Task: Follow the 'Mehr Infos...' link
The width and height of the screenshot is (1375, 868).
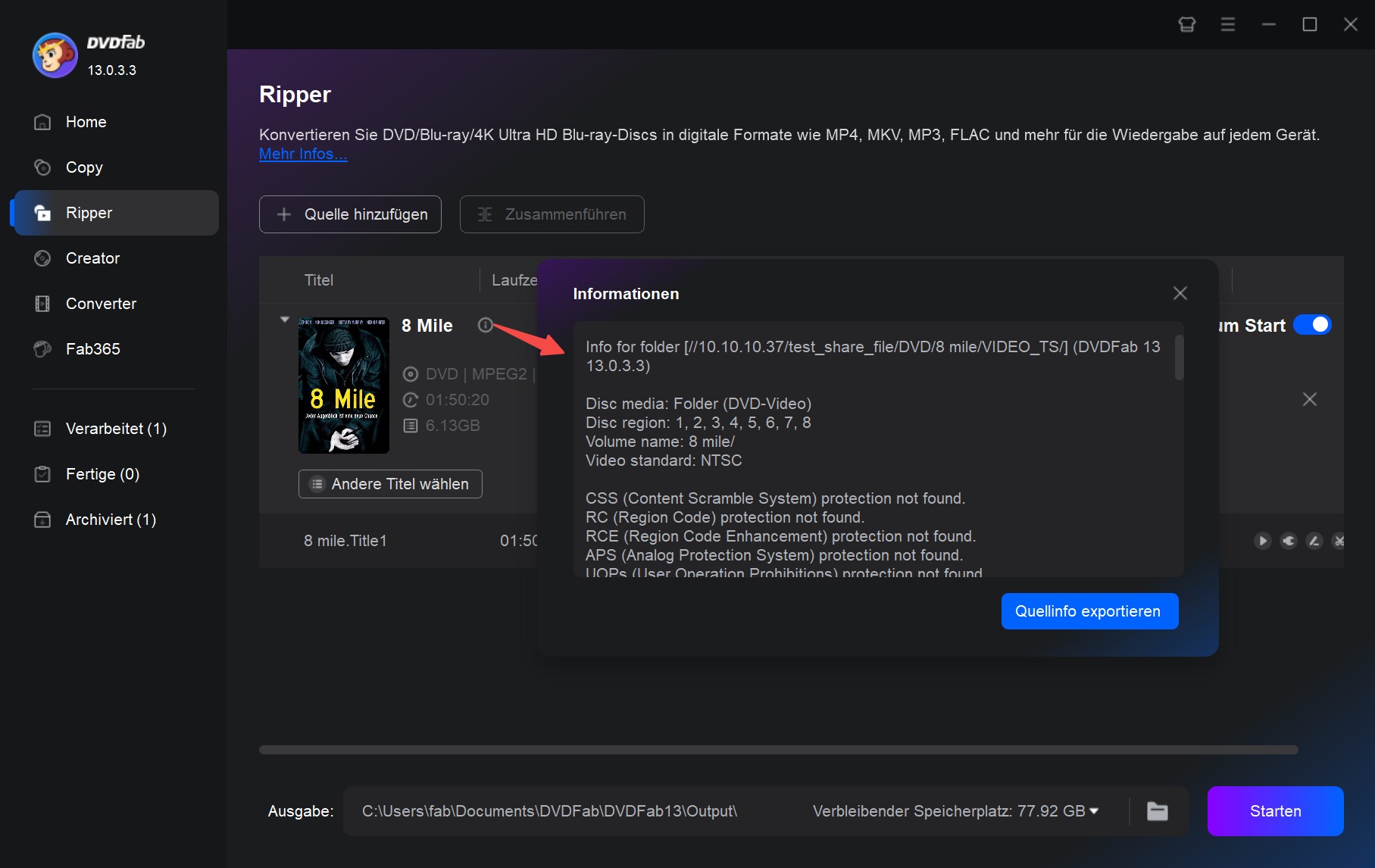Action: coord(303,154)
